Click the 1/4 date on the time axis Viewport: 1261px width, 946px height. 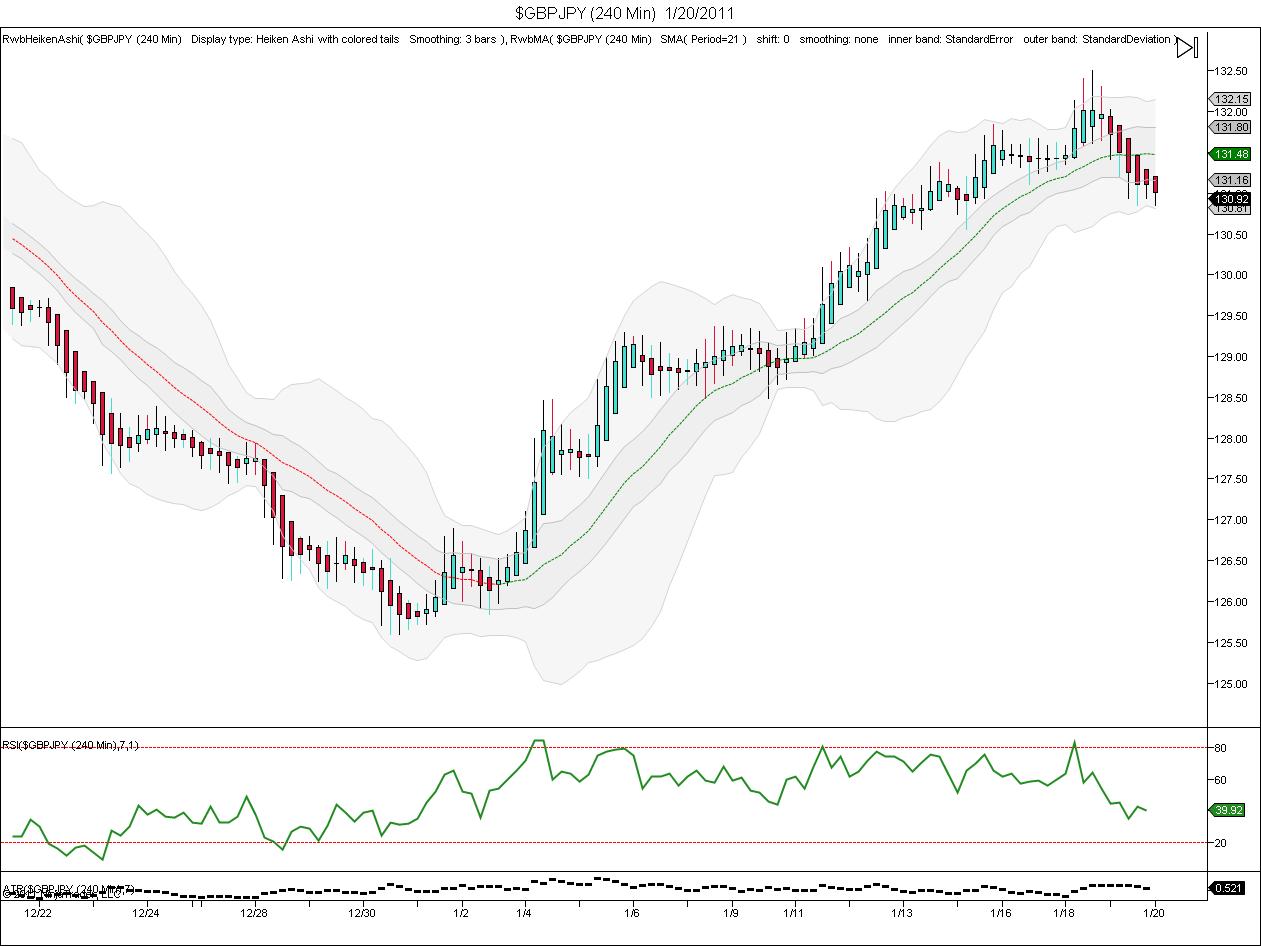[x=524, y=912]
